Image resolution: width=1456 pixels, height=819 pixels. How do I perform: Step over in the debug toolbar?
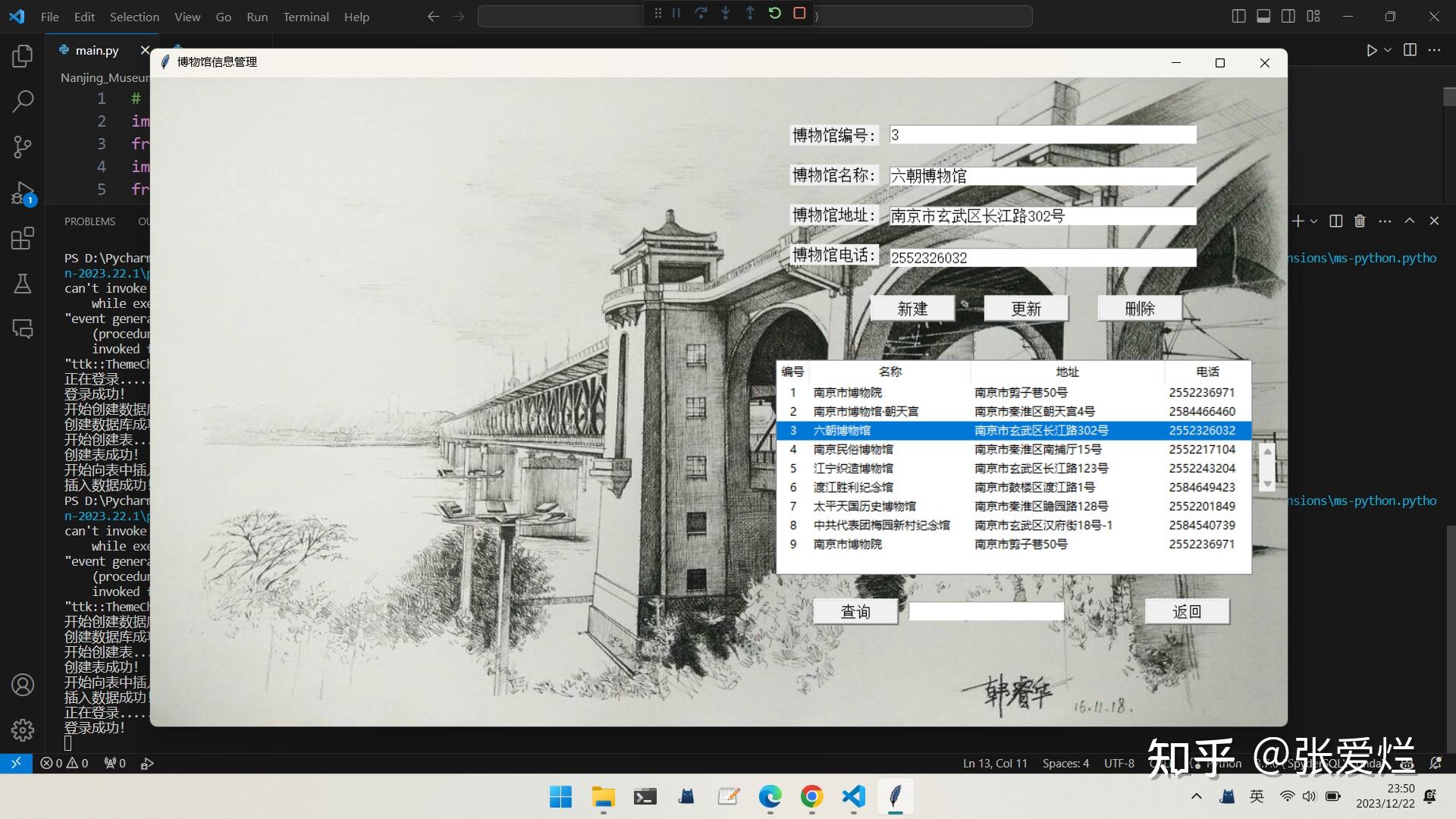point(701,13)
